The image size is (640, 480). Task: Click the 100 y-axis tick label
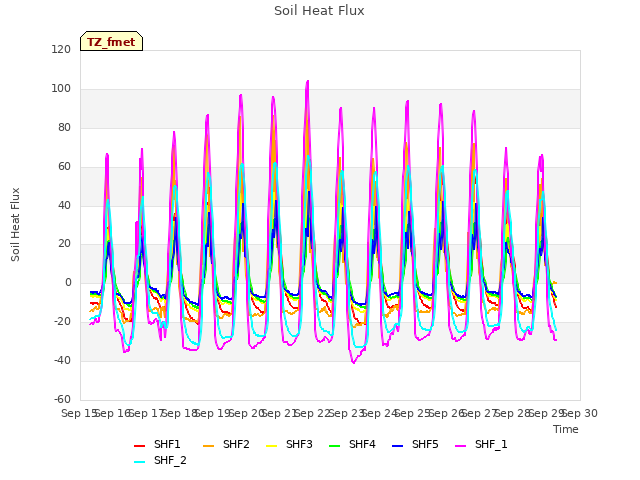click(61, 89)
